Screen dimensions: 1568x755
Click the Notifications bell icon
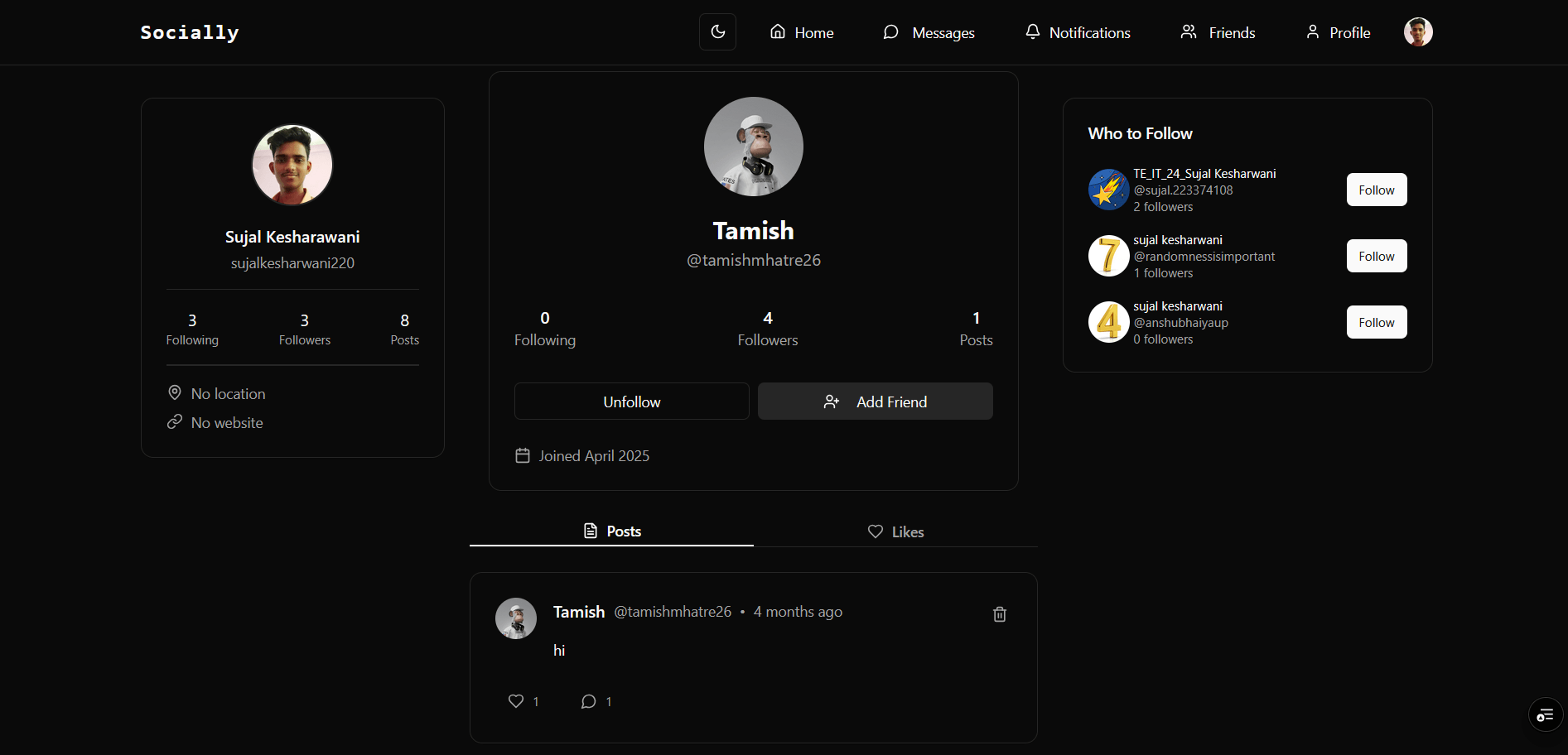pos(1032,31)
